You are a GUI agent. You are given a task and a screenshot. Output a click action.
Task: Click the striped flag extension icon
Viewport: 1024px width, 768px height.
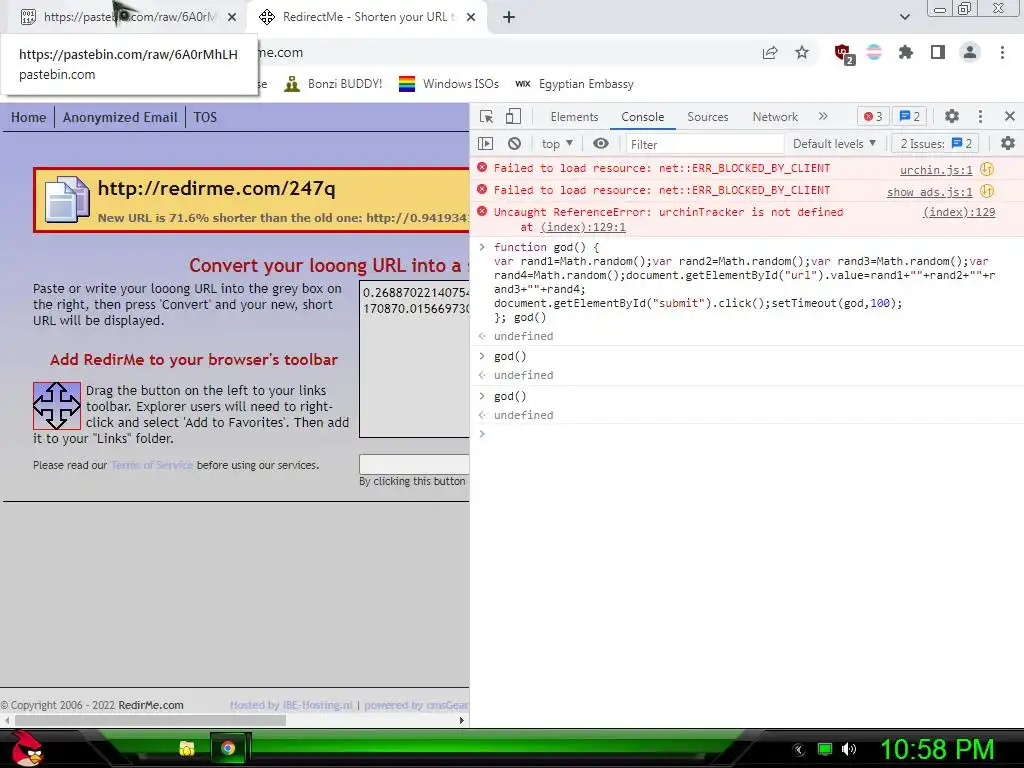[874, 53]
